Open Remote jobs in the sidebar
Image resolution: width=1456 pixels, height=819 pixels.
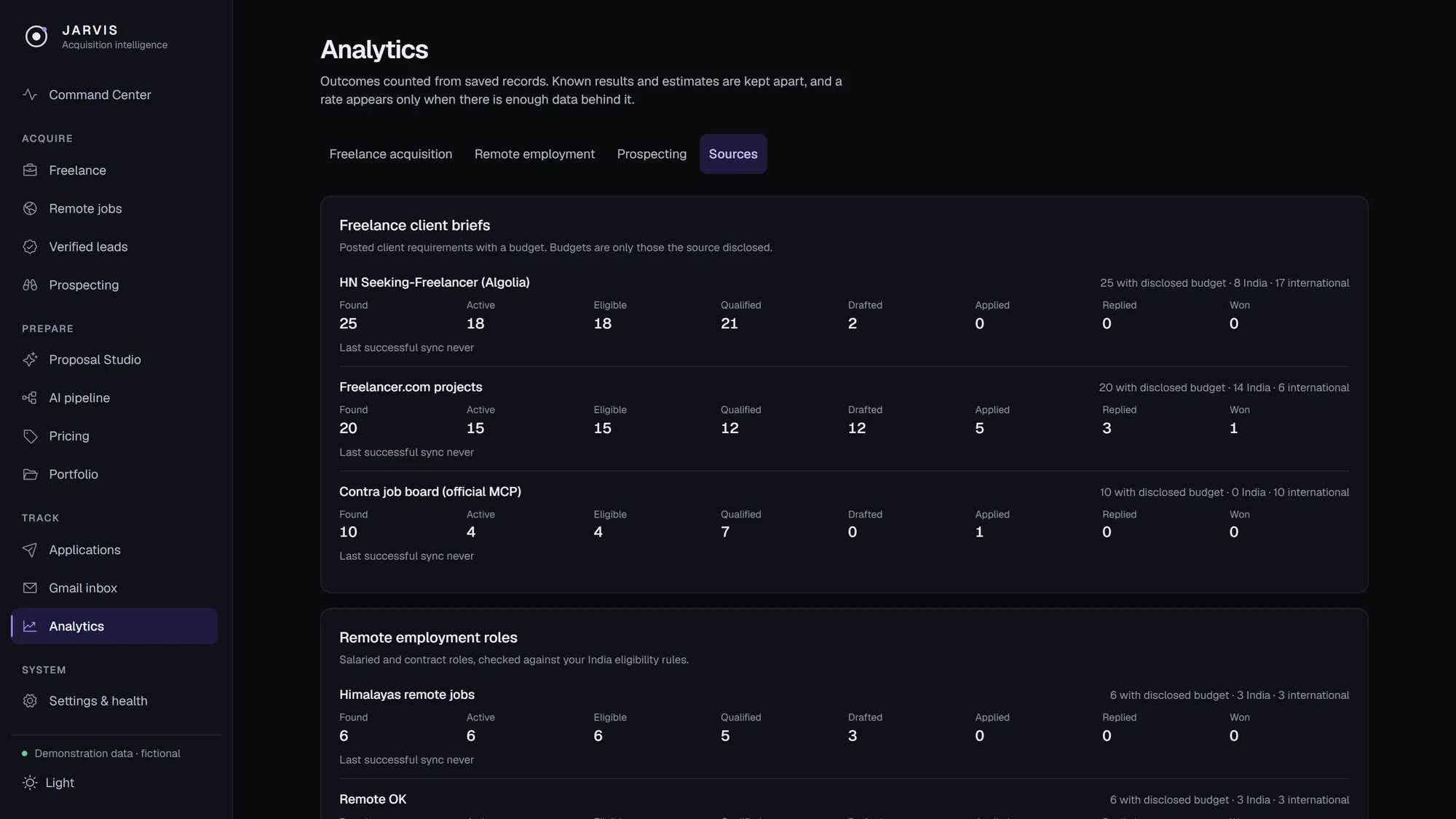114,208
